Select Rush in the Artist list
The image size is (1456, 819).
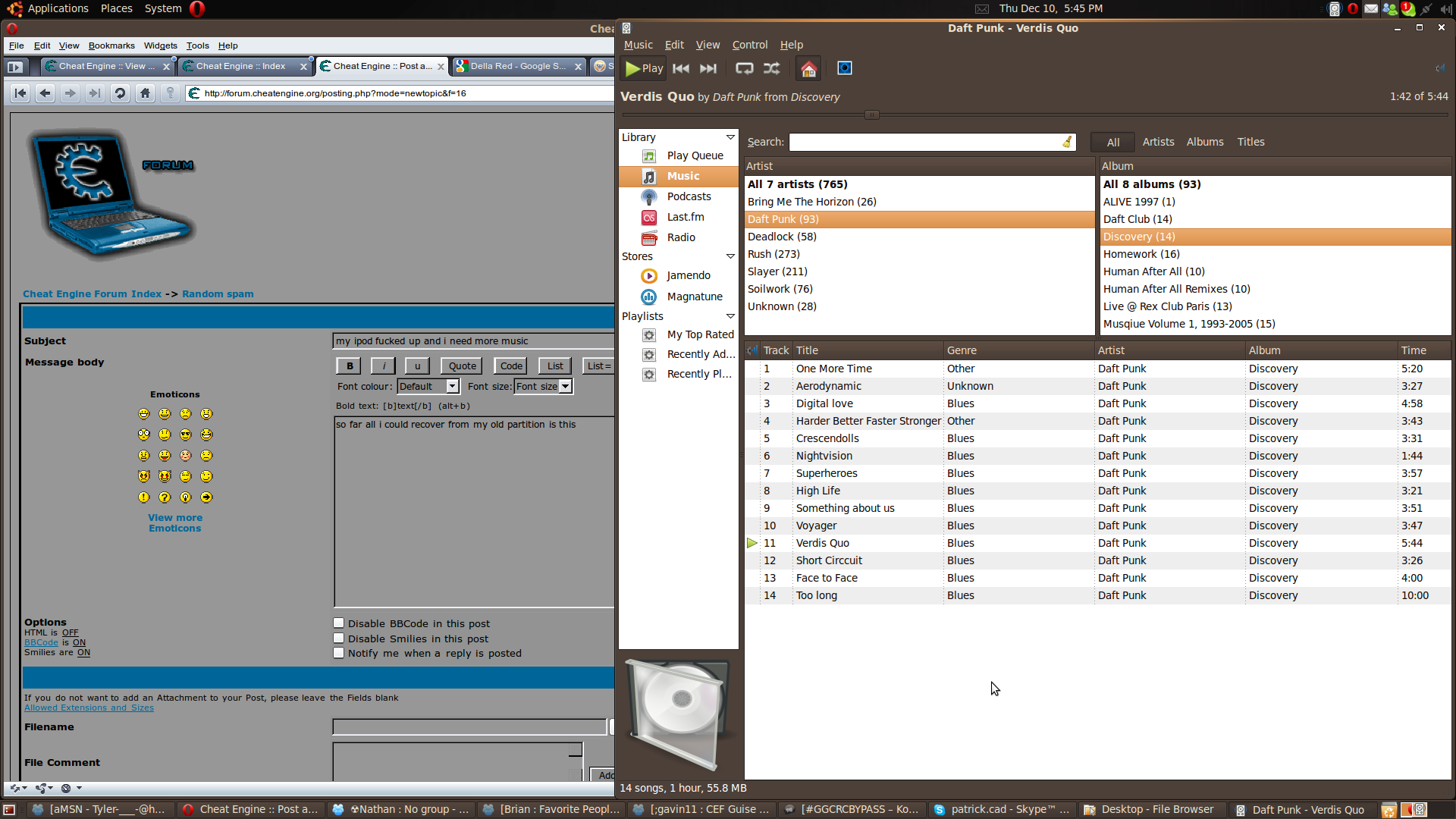click(x=919, y=254)
